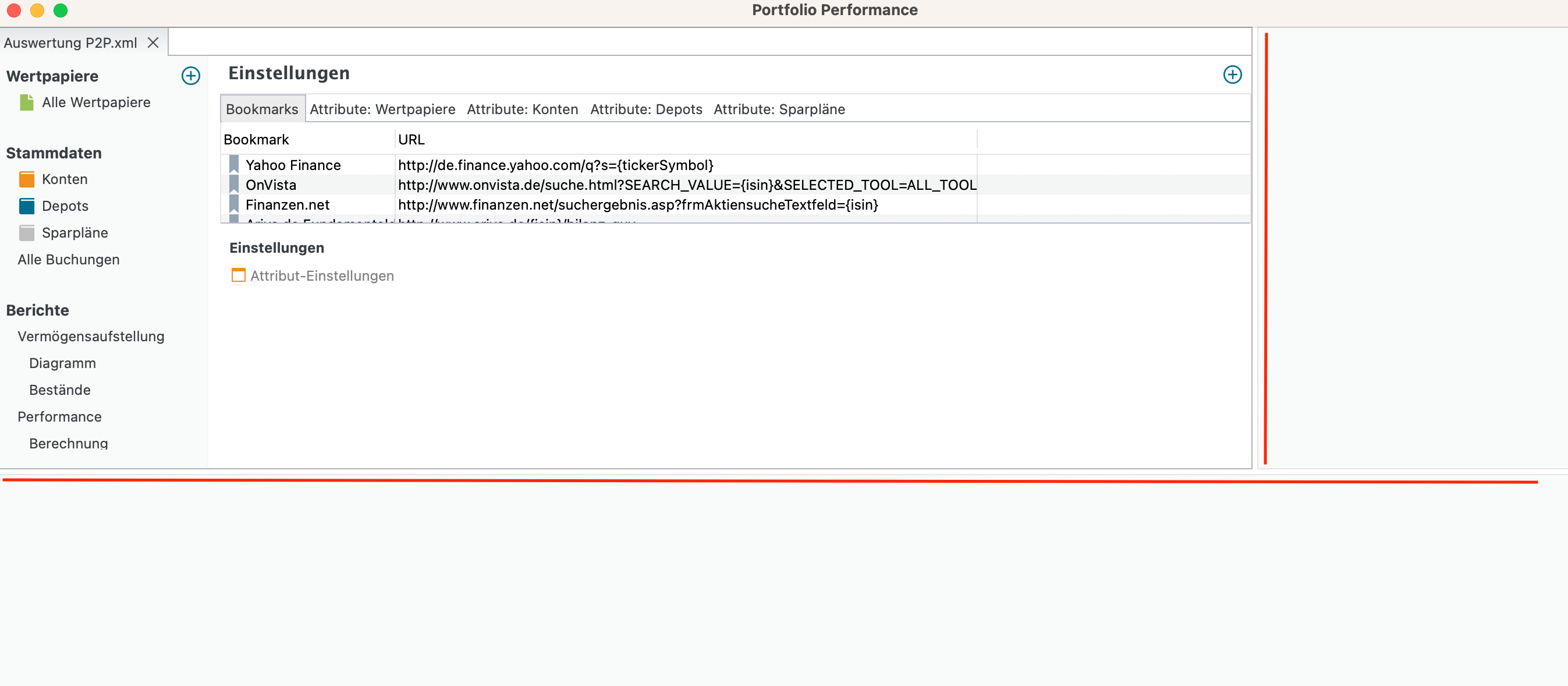Click gray Sparpläne icon in sidebar
This screenshot has height=686, width=1568.
[27, 233]
